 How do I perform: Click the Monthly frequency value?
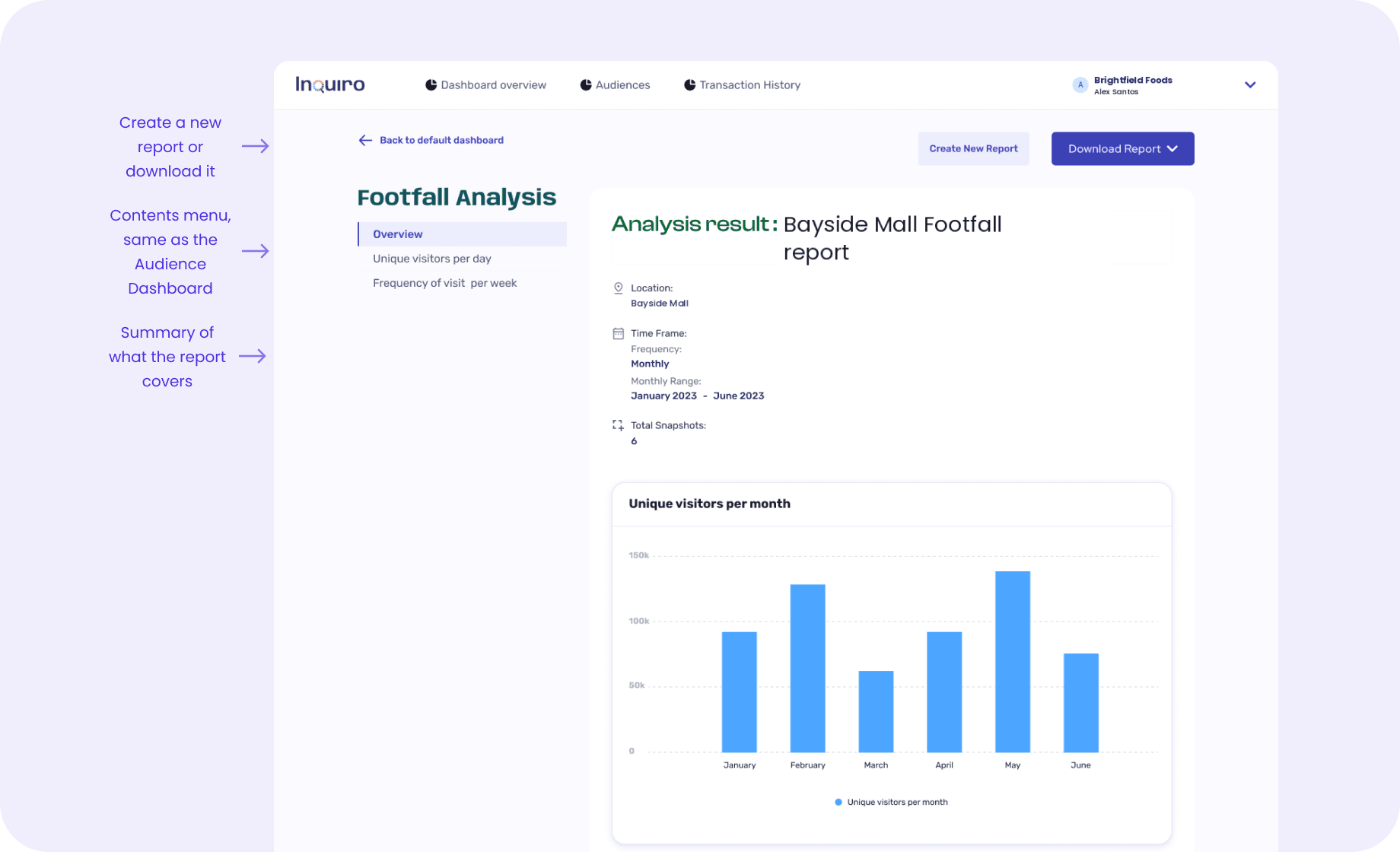(x=650, y=364)
